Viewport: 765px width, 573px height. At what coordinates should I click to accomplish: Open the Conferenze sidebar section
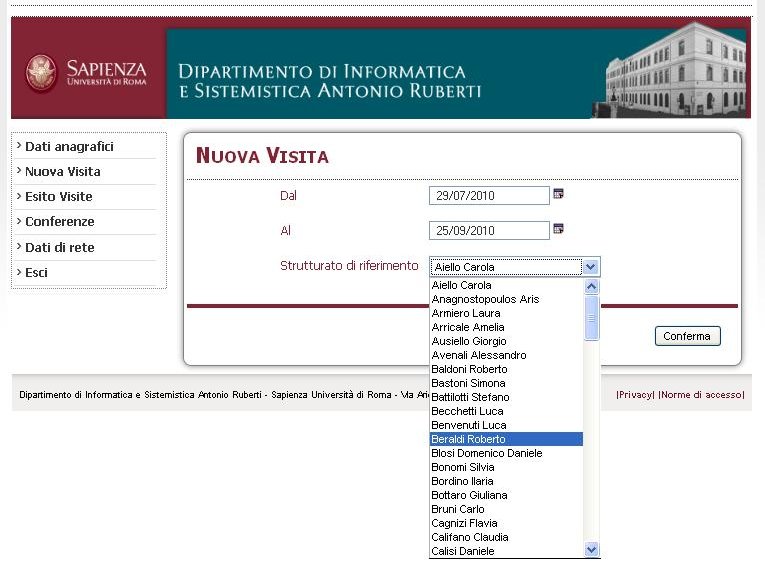click(59, 222)
